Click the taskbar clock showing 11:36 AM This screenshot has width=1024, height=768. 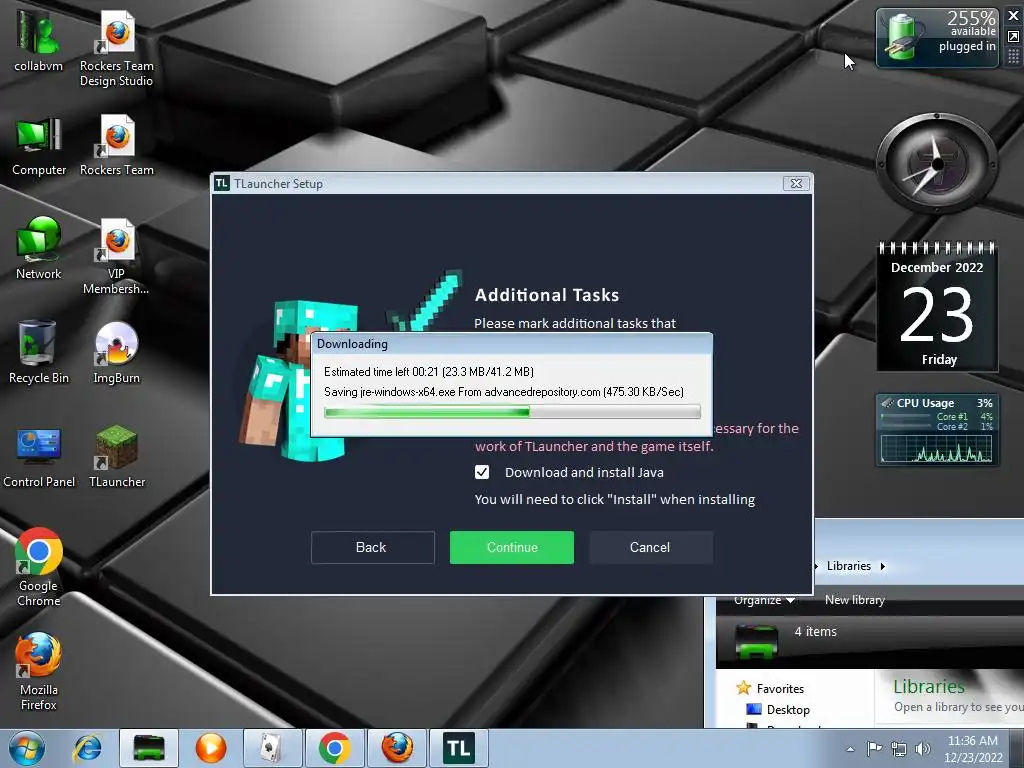972,749
